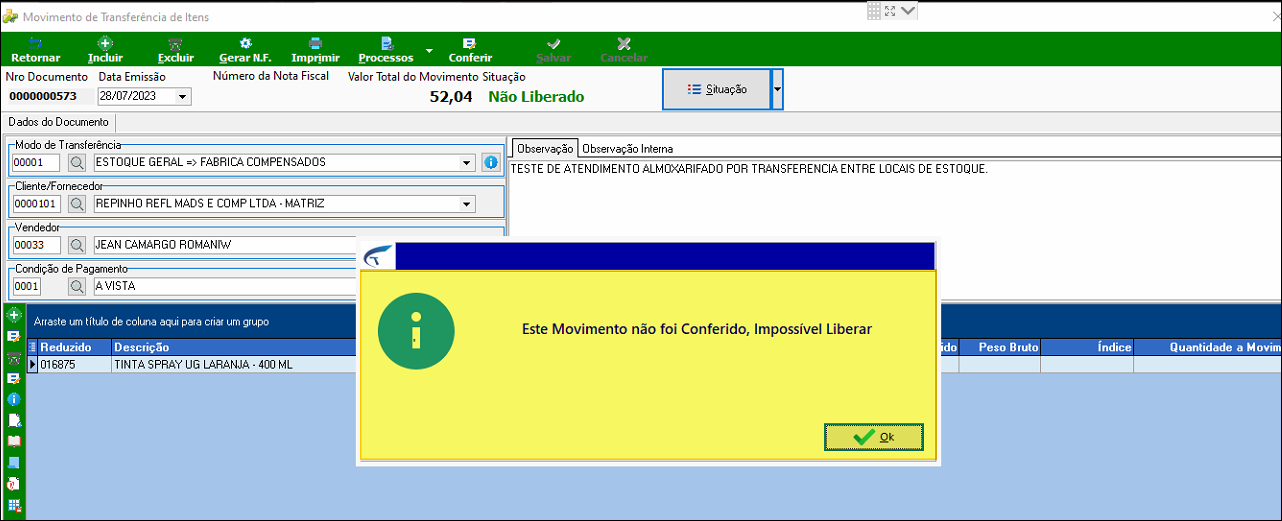
Task: Click the Modo de Transferência code field 00001
Action: (35, 162)
